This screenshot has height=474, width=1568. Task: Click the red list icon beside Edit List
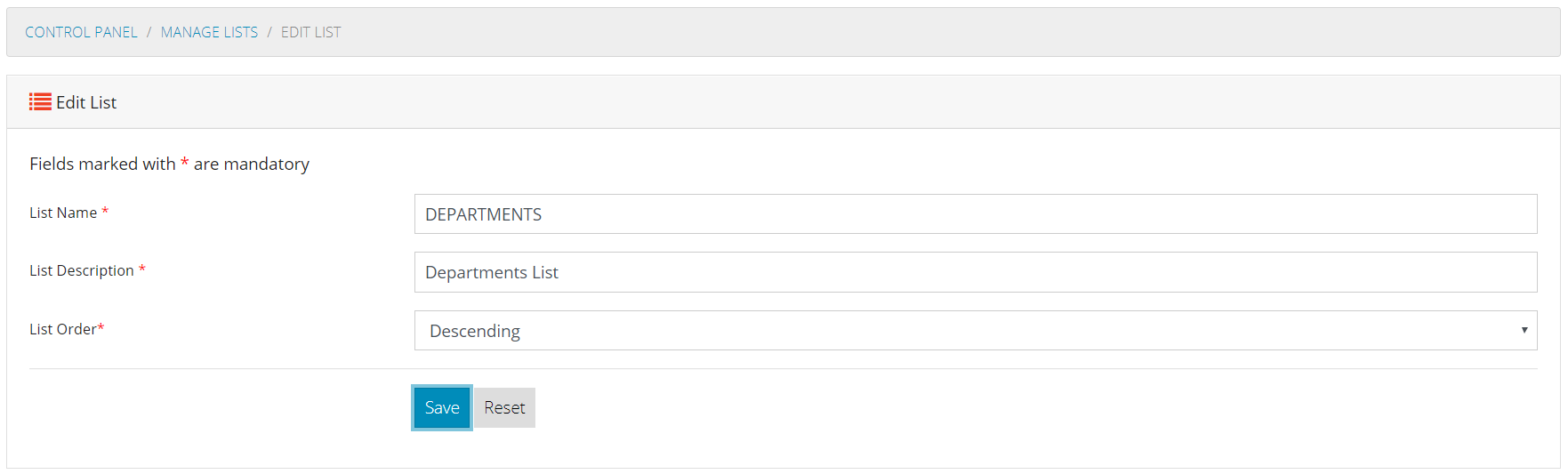tap(40, 102)
